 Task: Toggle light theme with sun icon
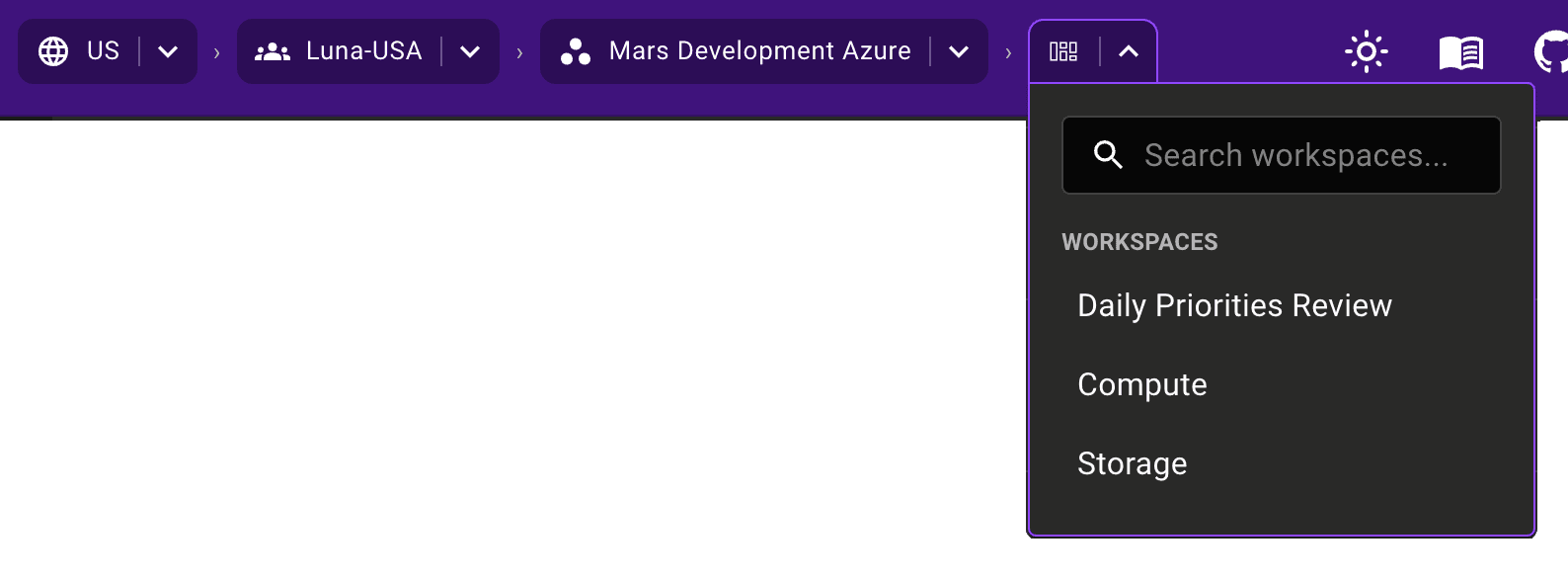[1367, 51]
